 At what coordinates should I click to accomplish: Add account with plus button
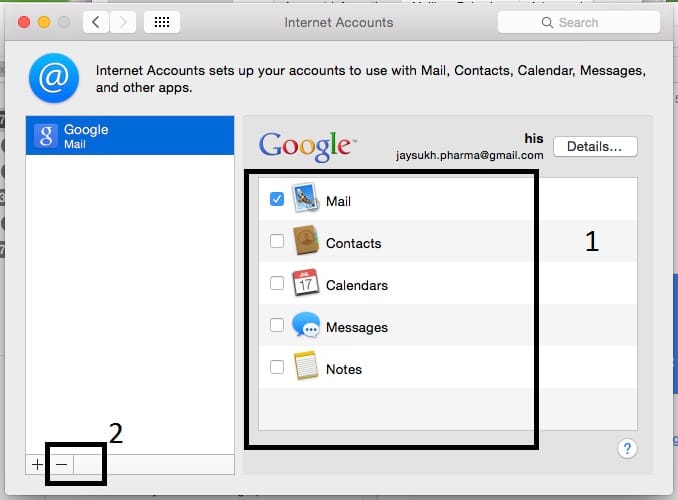click(x=37, y=465)
